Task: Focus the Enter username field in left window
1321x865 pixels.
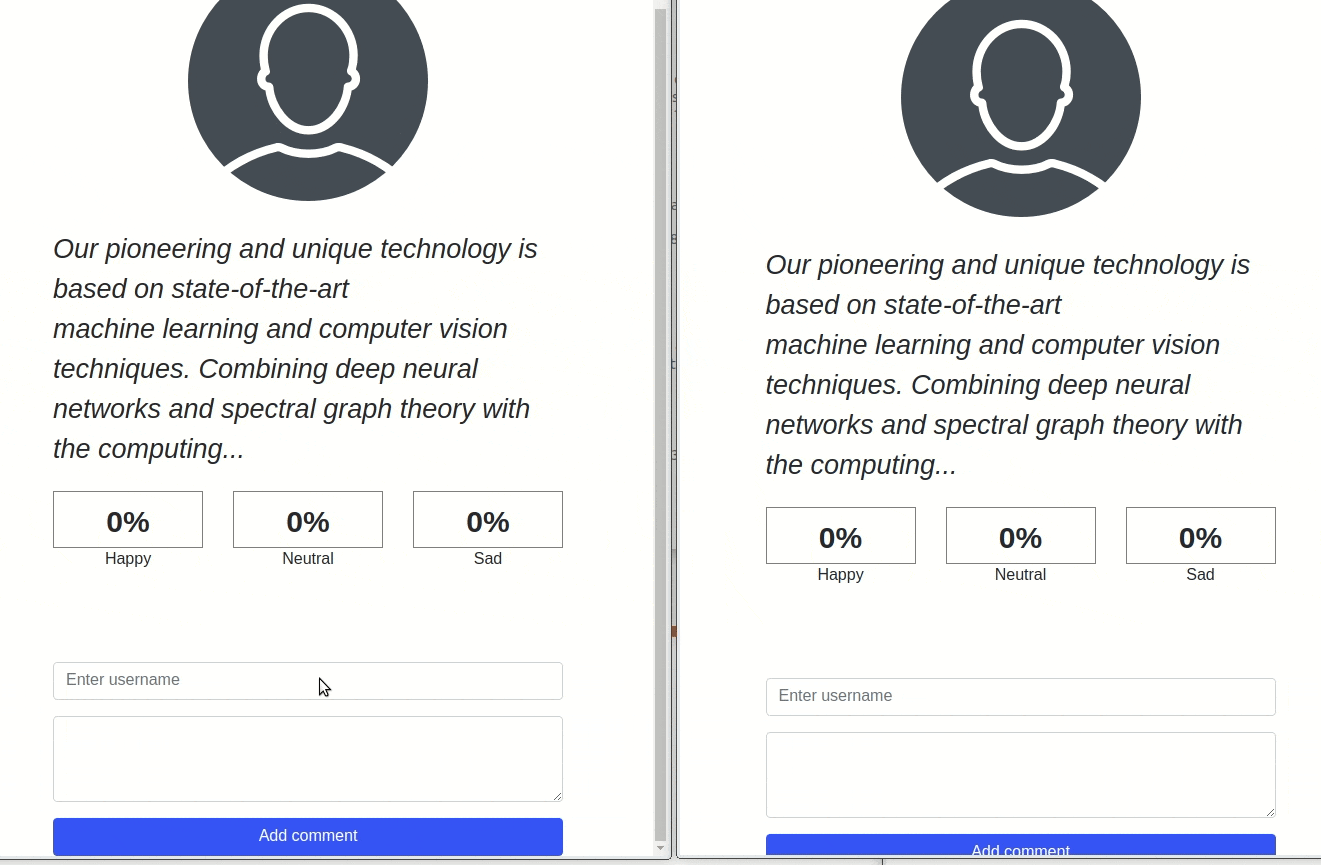Action: click(308, 681)
